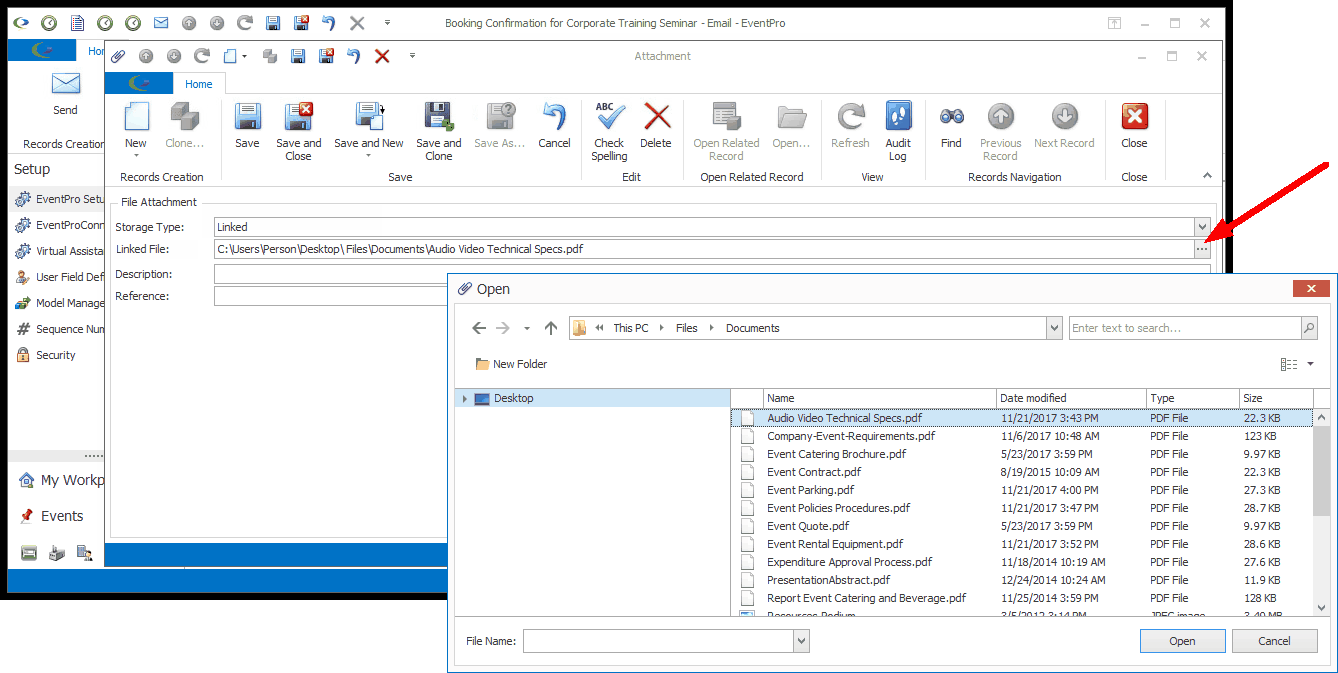Click the Delete red X ribbon icon
This screenshot has height=673, width=1338.
[x=656, y=116]
